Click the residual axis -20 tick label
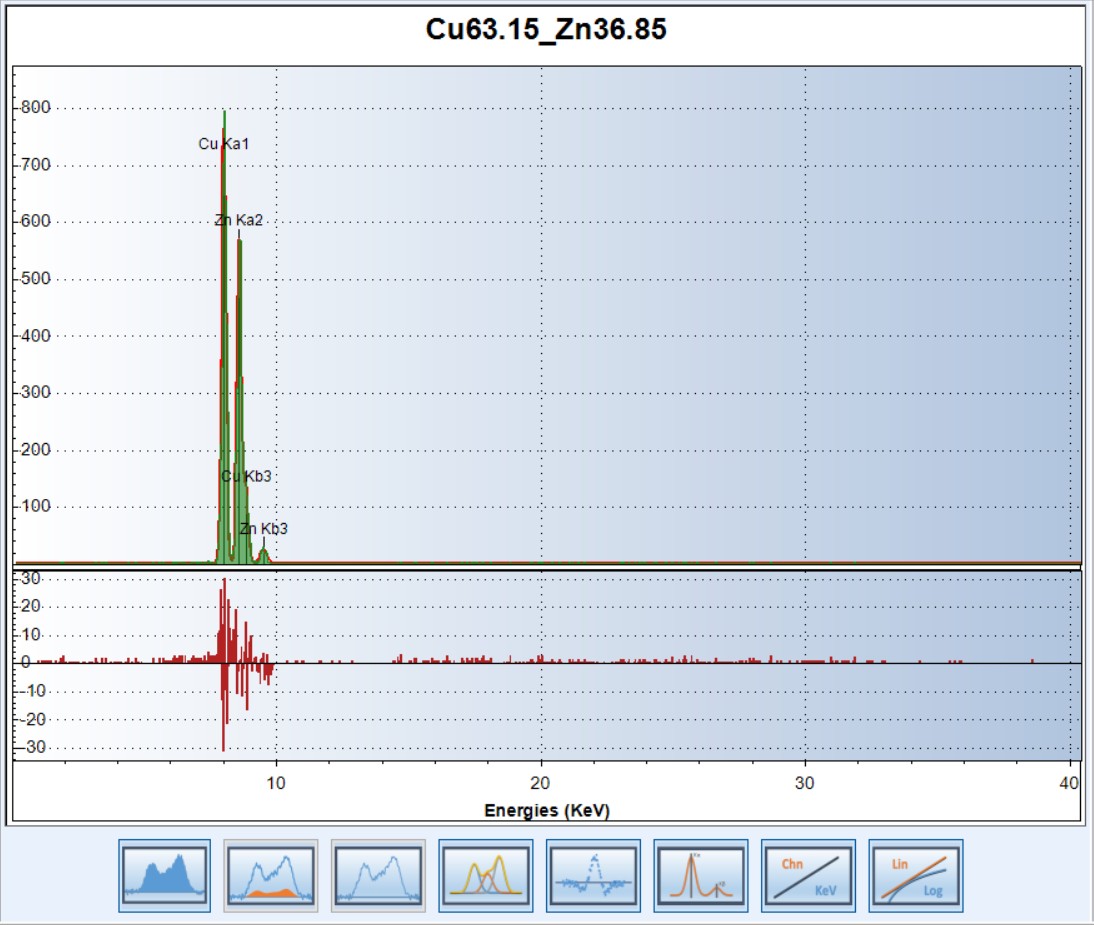The width and height of the screenshot is (1094, 925). (x=31, y=719)
